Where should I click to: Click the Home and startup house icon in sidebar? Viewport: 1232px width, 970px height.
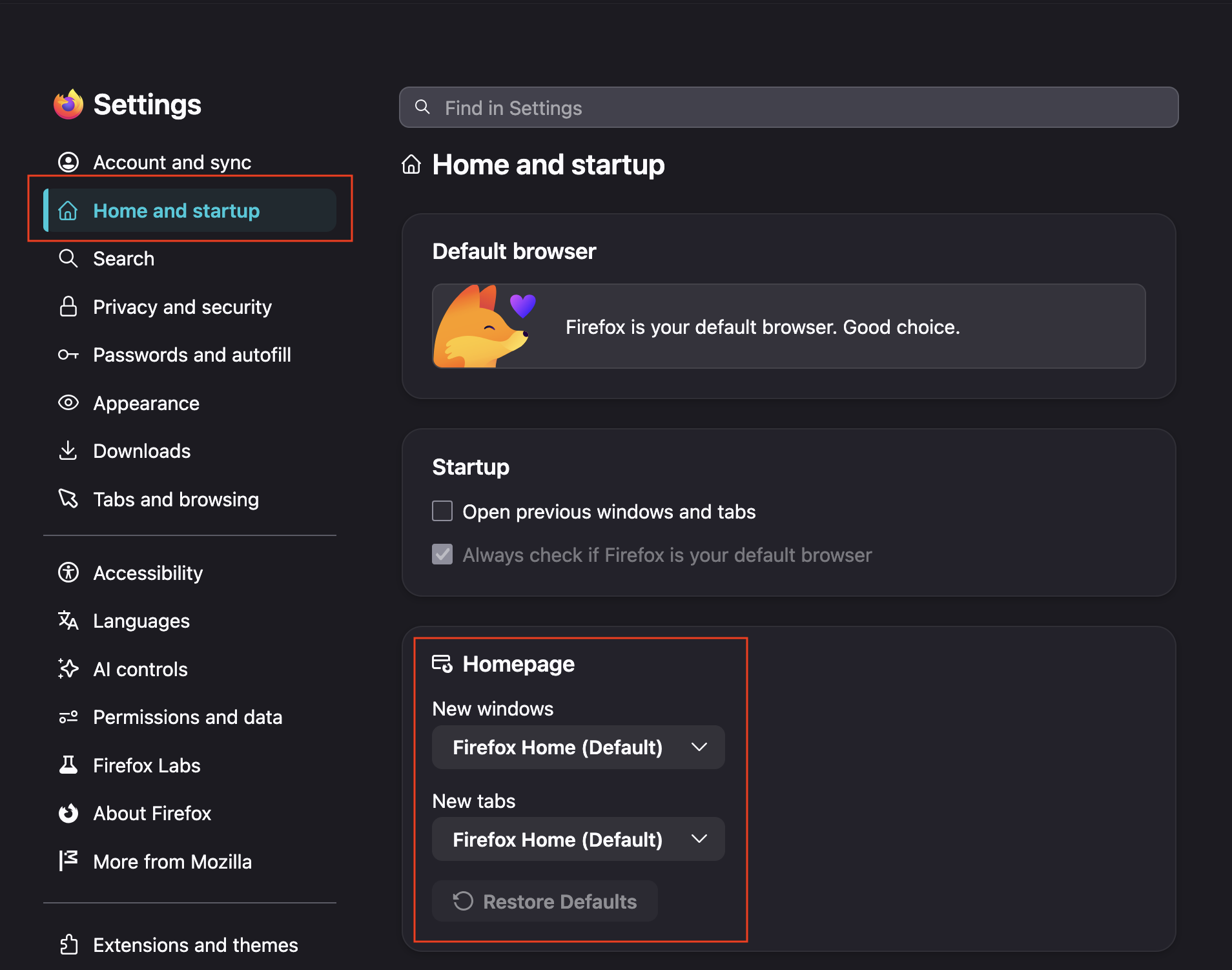[68, 211]
